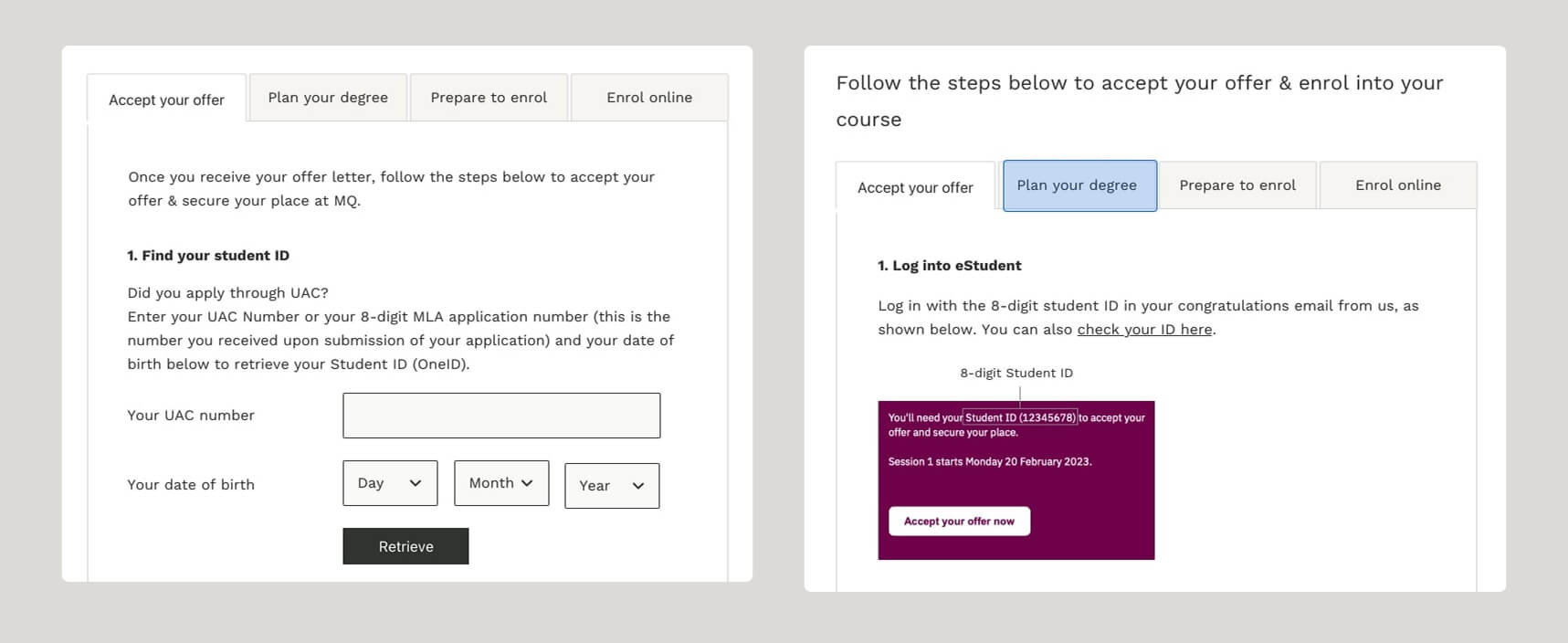Image resolution: width=1568 pixels, height=643 pixels.
Task: Expand the Month dropdown selector
Action: click(501, 483)
